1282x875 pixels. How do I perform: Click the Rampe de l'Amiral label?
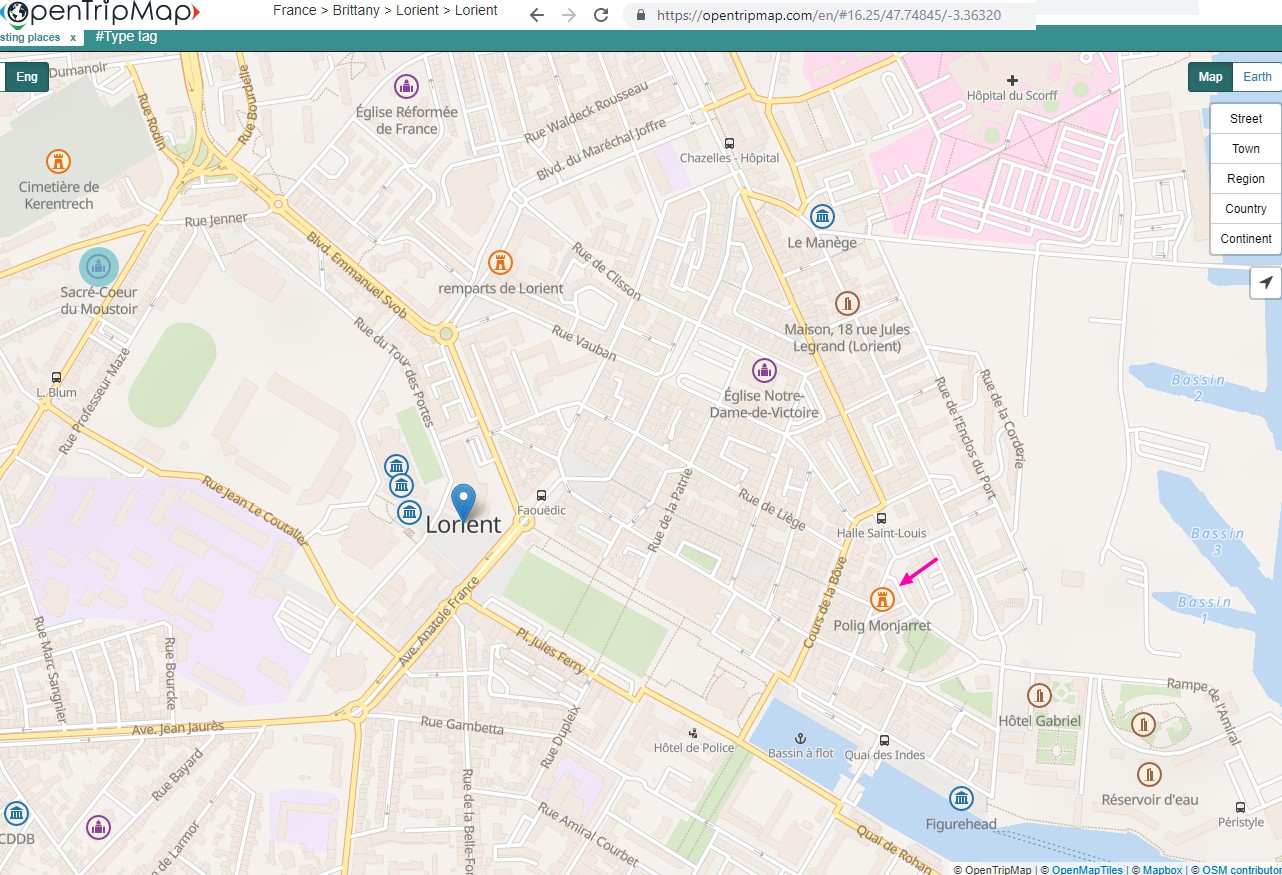(1203, 711)
